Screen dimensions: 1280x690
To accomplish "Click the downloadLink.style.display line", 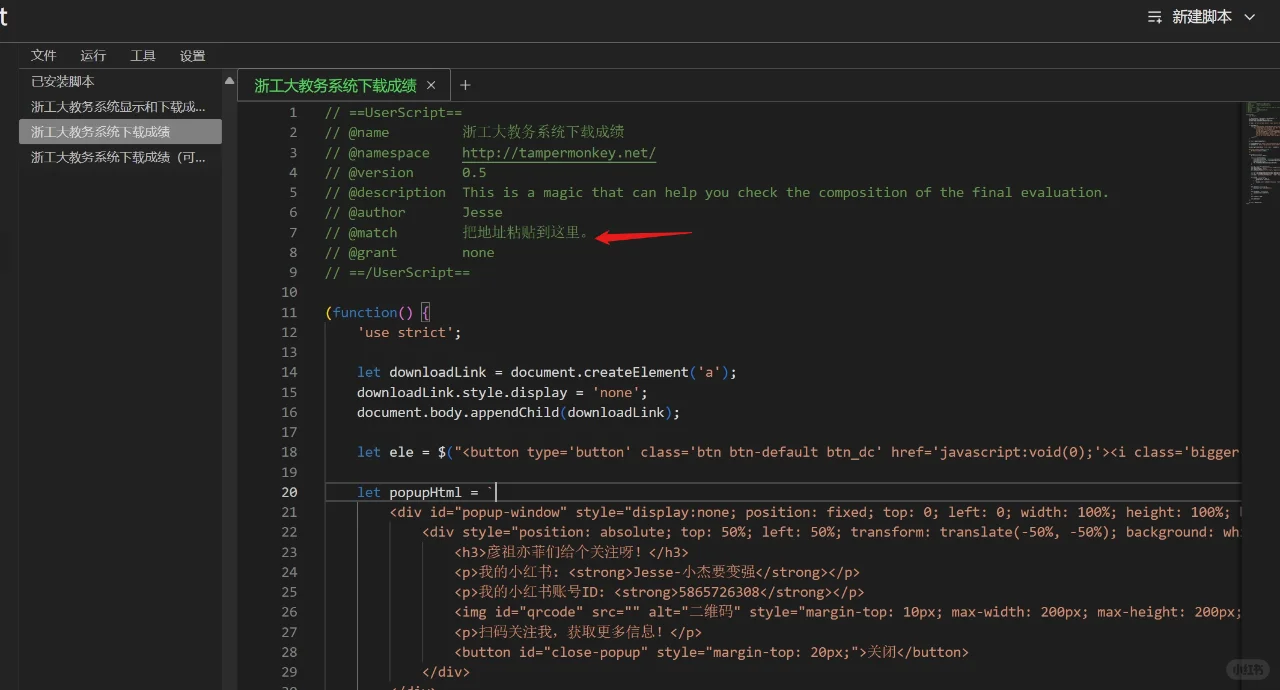I will pyautogui.click(x=502, y=392).
